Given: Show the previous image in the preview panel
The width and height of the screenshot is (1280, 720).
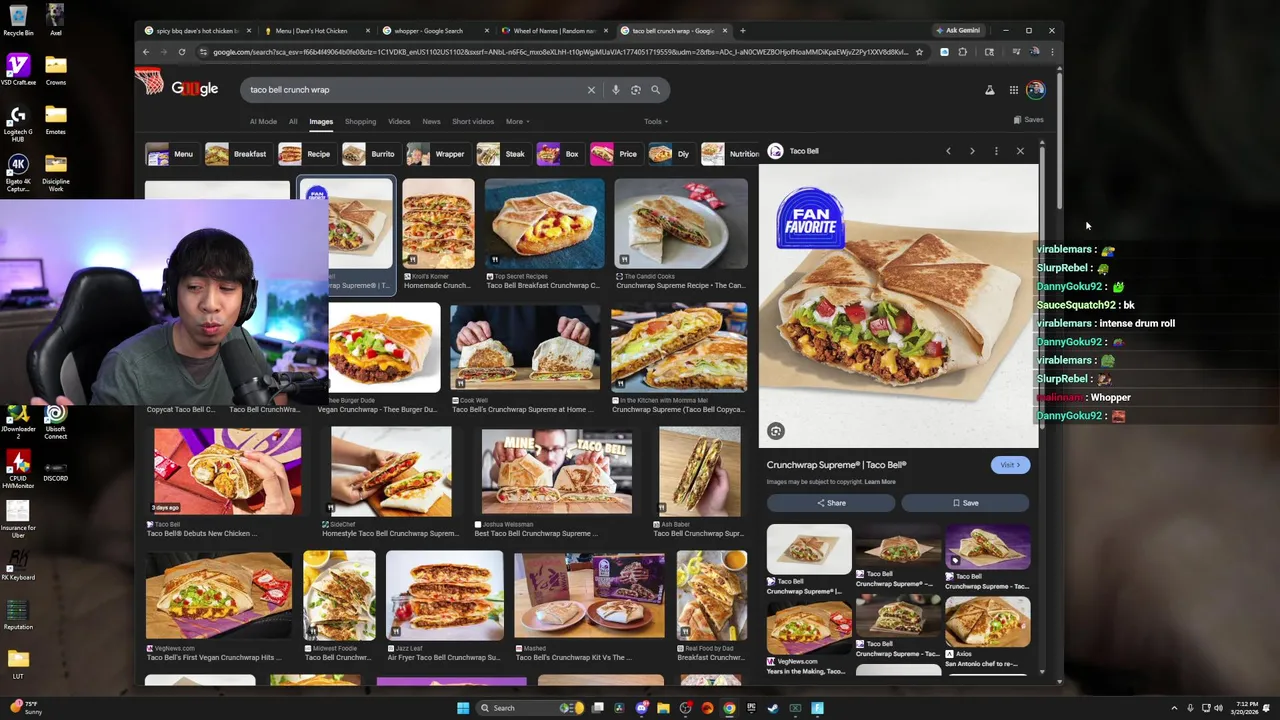Looking at the screenshot, I should coord(948,151).
